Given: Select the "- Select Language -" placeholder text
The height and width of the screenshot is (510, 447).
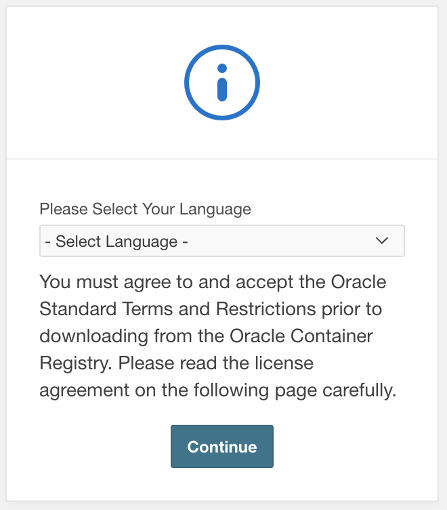Looking at the screenshot, I should pyautogui.click(x=116, y=241).
